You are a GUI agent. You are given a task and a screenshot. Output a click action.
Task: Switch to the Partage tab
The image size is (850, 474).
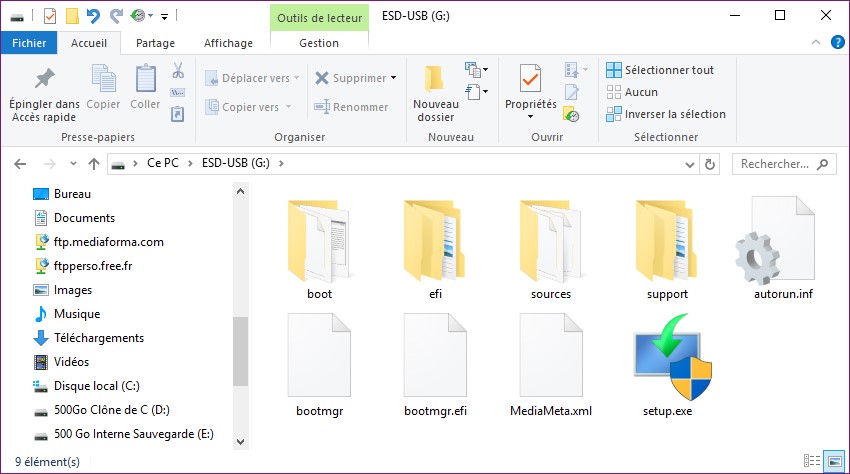(x=155, y=43)
